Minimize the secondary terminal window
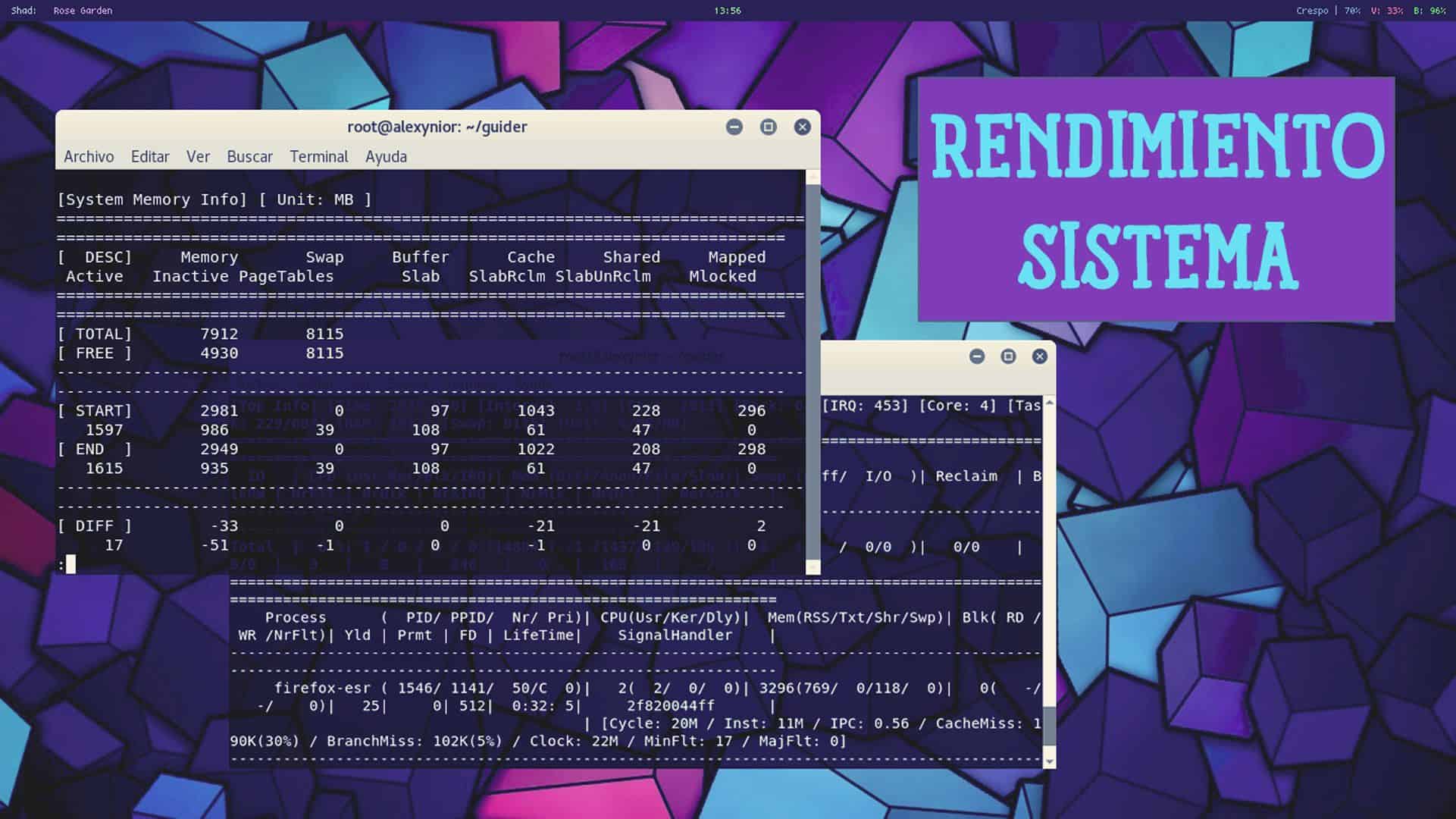Viewport: 1456px width, 819px height. [x=976, y=356]
